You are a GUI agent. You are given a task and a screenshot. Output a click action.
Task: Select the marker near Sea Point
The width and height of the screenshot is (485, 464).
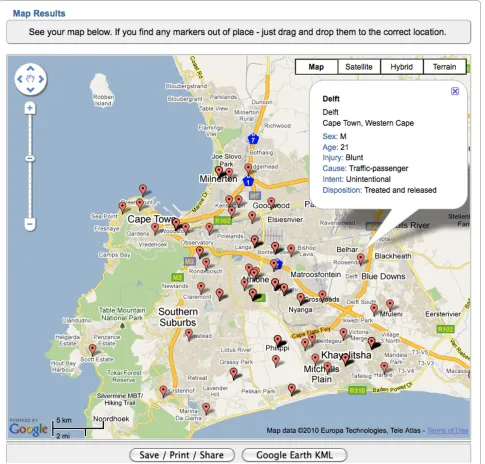click(123, 206)
